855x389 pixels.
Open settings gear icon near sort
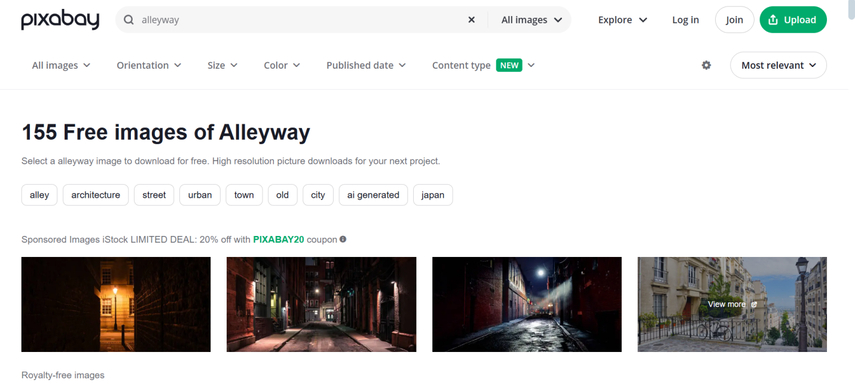(x=706, y=65)
